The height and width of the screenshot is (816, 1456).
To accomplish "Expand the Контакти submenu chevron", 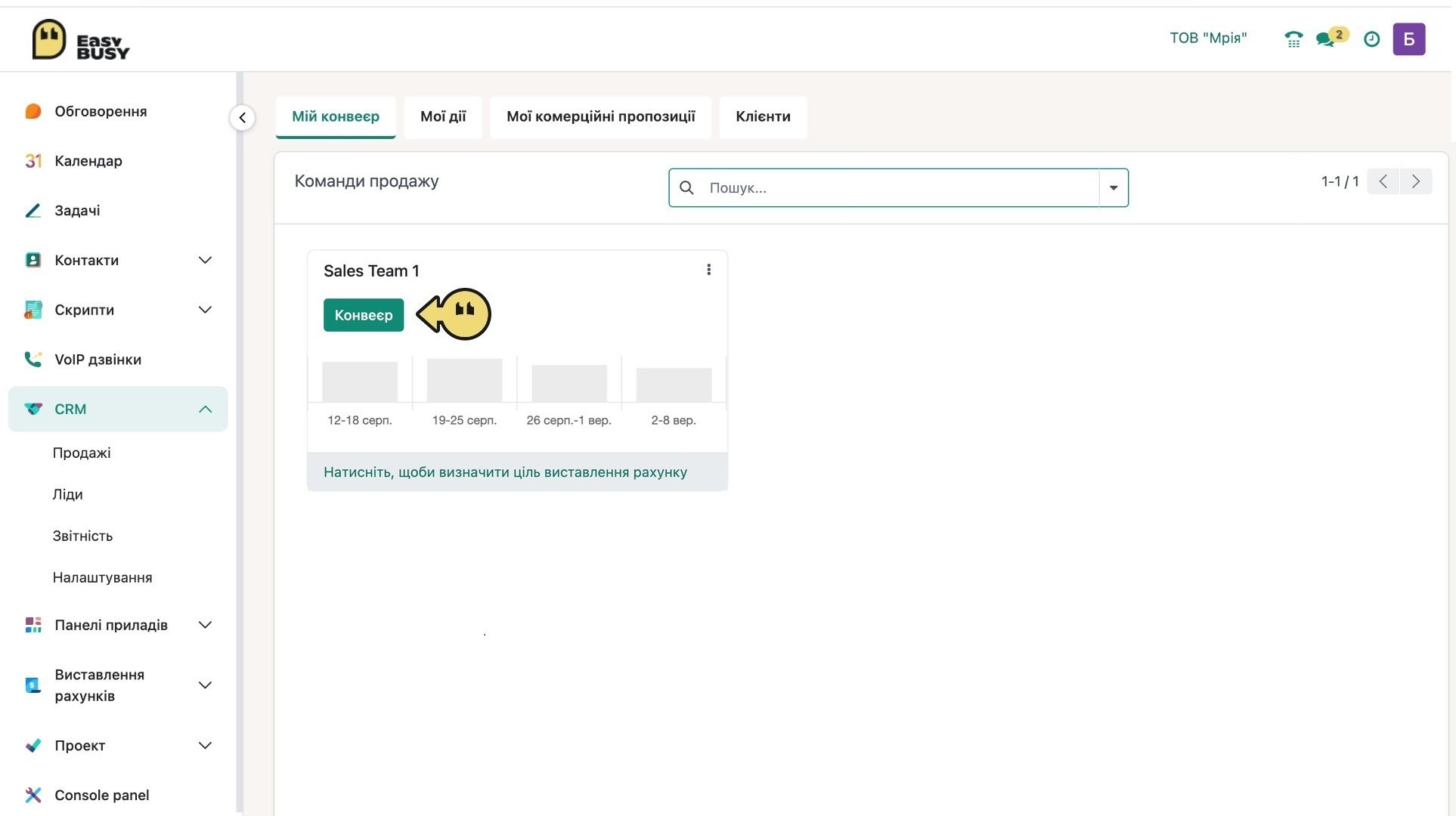I will (x=205, y=260).
